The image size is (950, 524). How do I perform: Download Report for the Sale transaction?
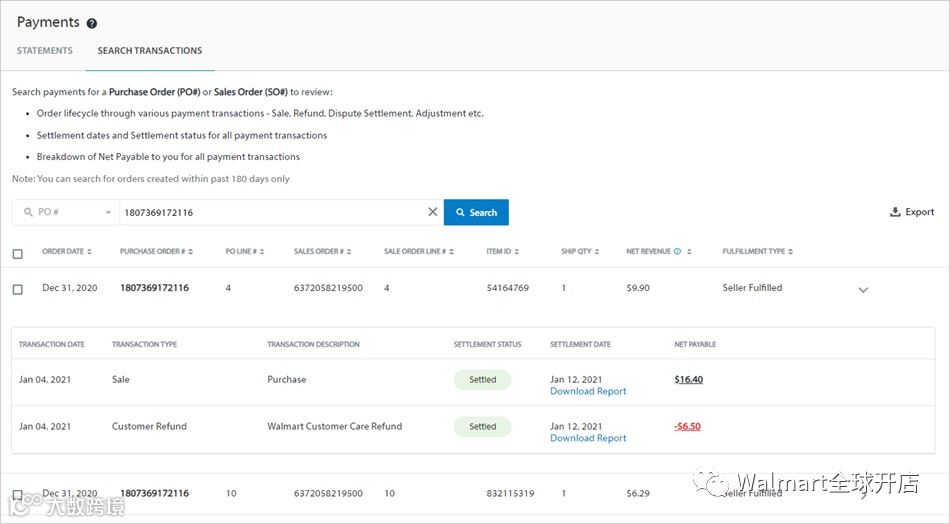588,391
